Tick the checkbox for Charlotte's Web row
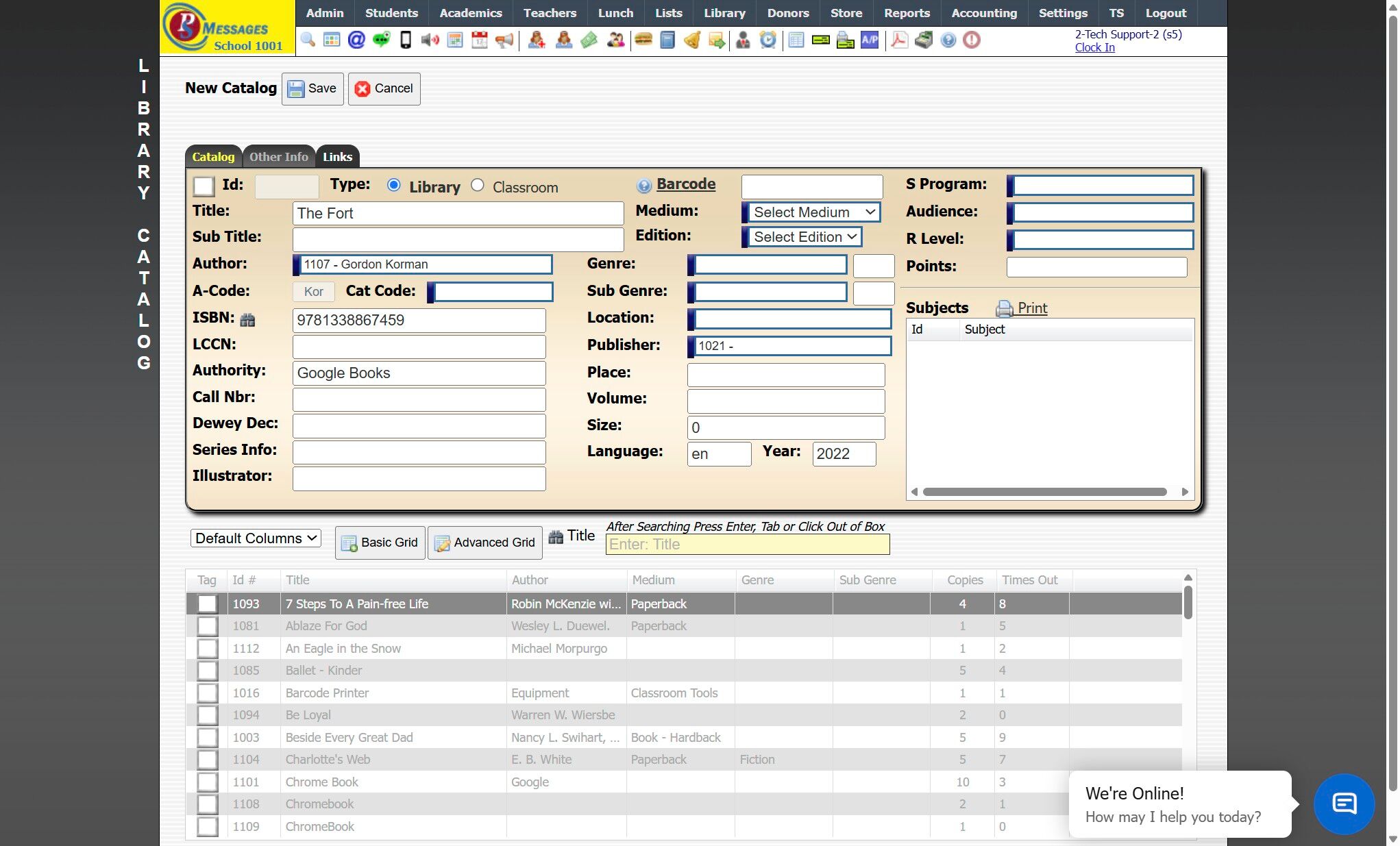The image size is (1400, 846). [207, 760]
